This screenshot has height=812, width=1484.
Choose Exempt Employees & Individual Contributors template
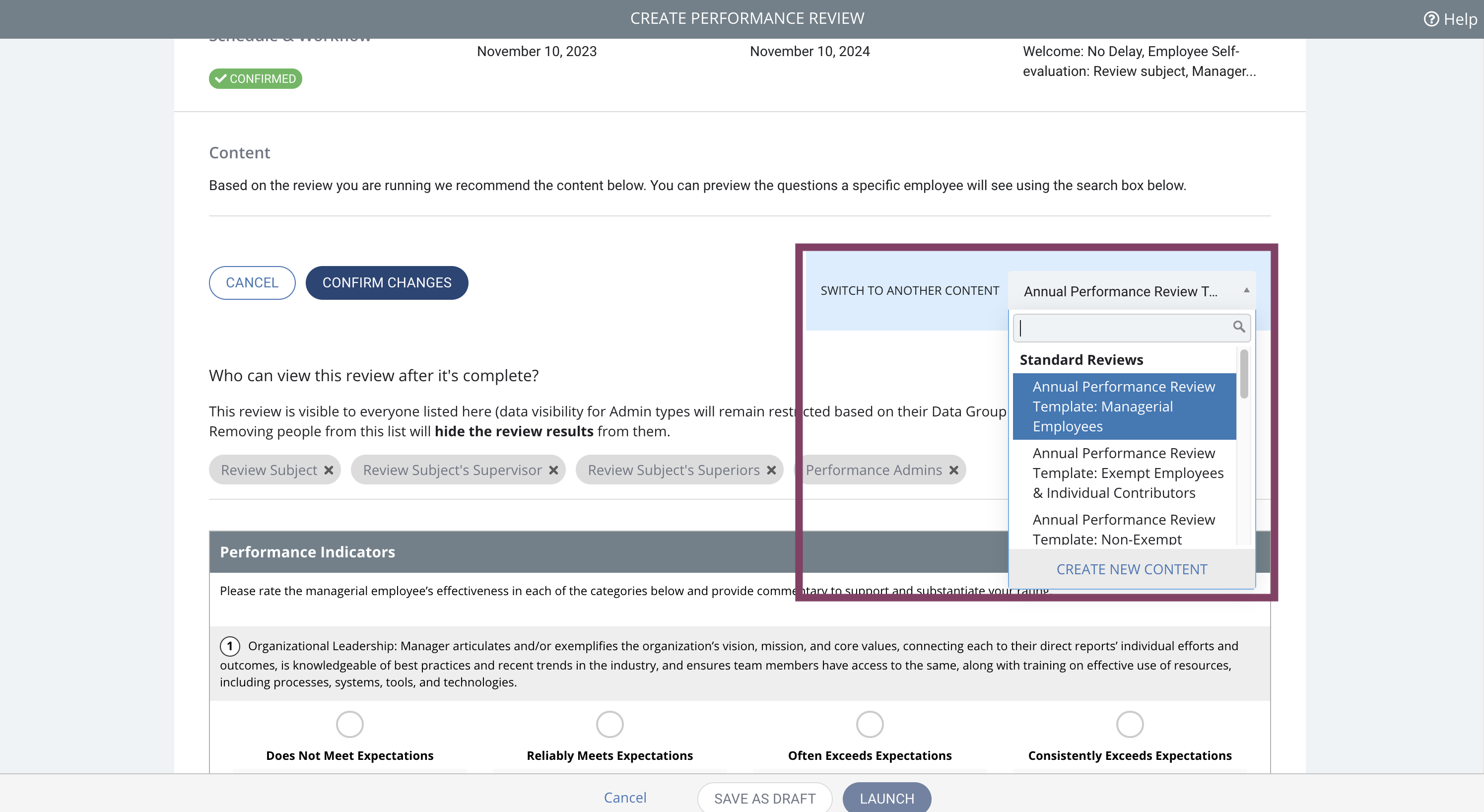pos(1125,473)
